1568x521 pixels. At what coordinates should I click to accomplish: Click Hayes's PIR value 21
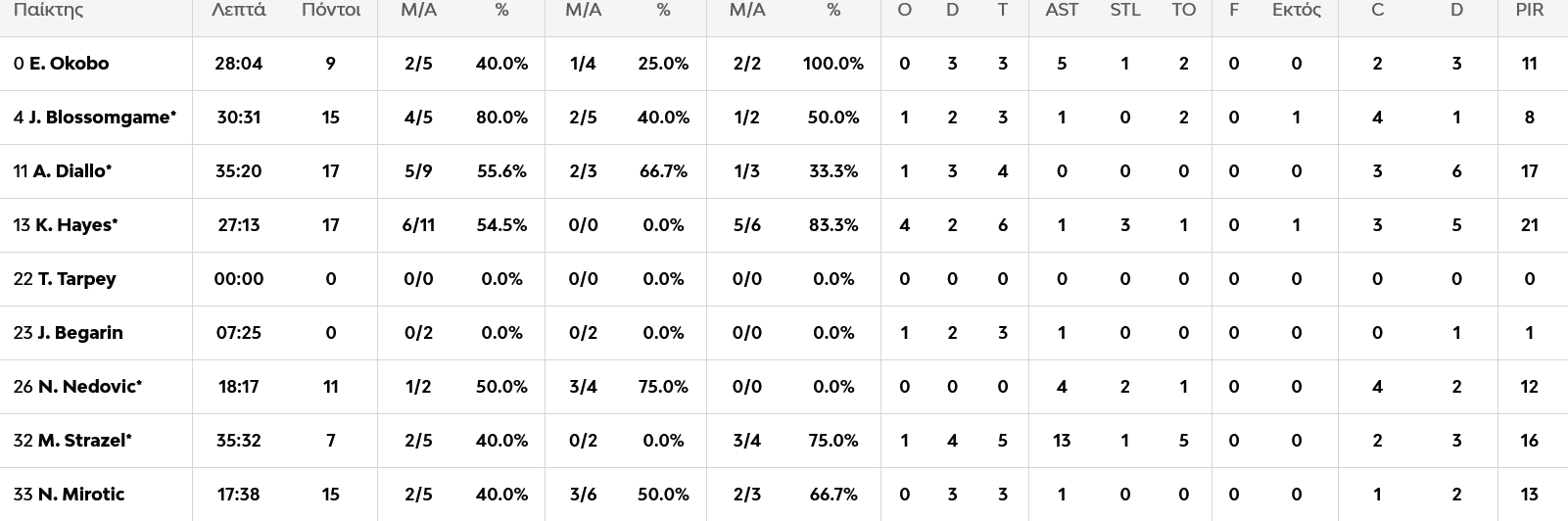click(x=1529, y=225)
